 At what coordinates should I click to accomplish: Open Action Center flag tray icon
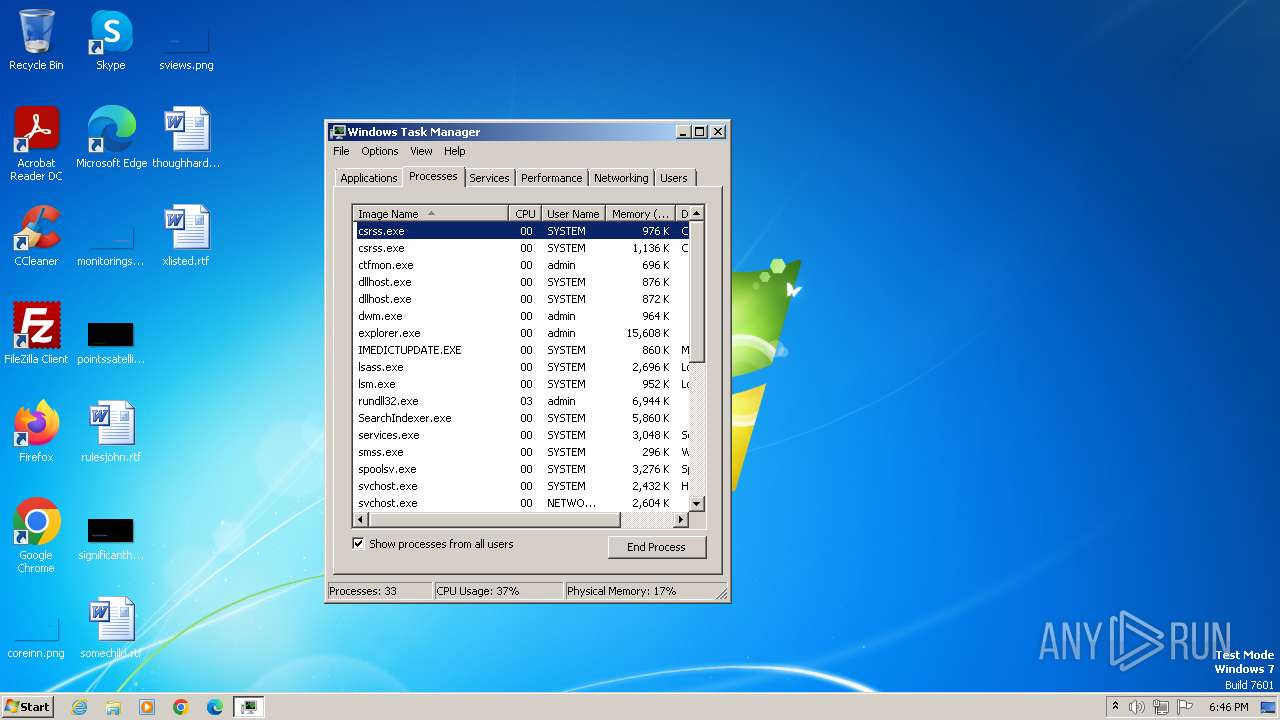click(1185, 707)
